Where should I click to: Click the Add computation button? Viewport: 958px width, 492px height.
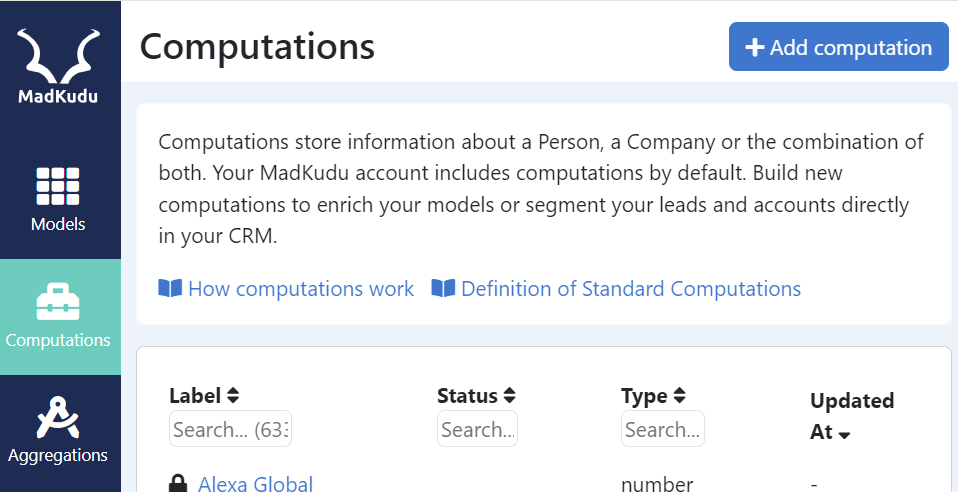[x=838, y=46]
